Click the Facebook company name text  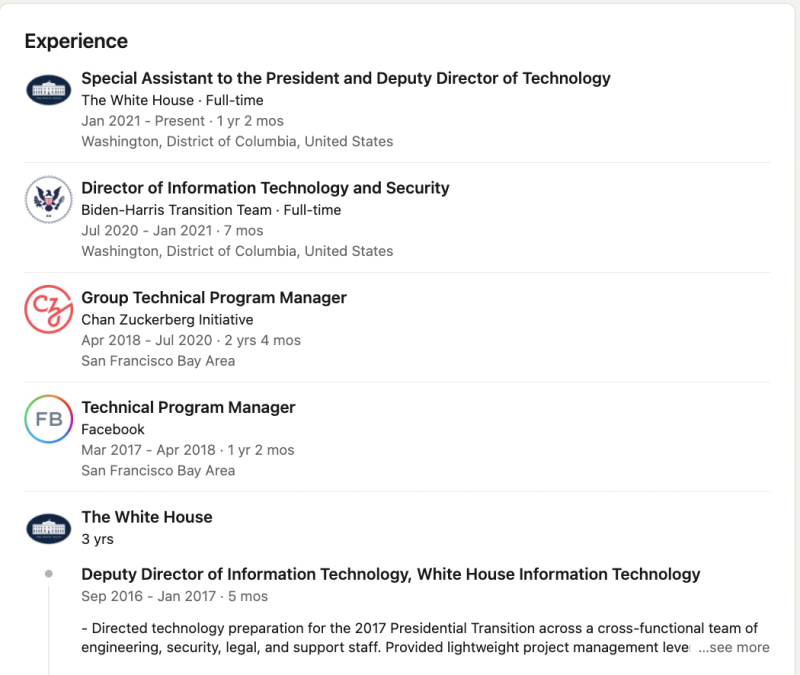click(113, 430)
